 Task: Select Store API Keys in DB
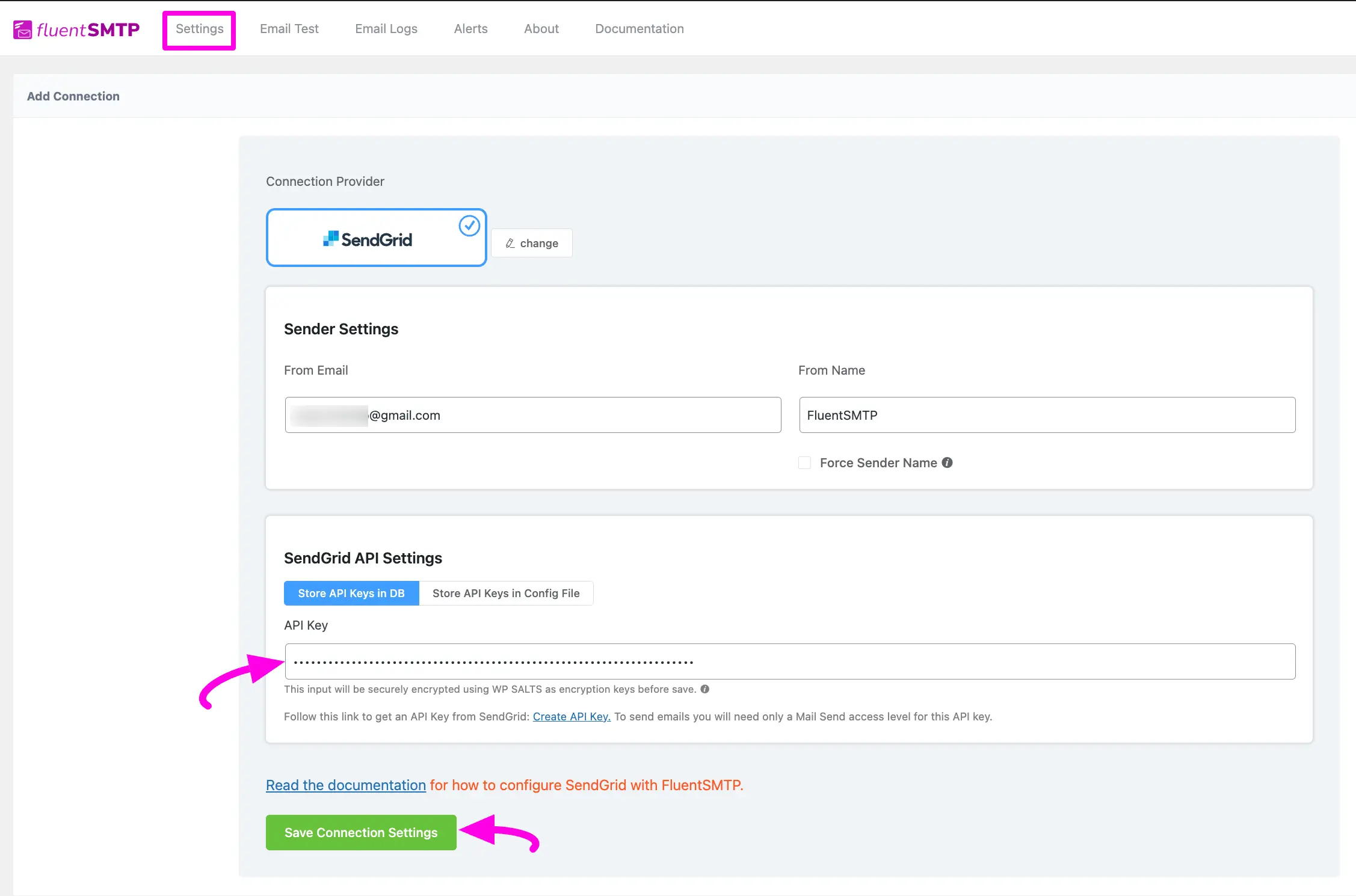(351, 593)
